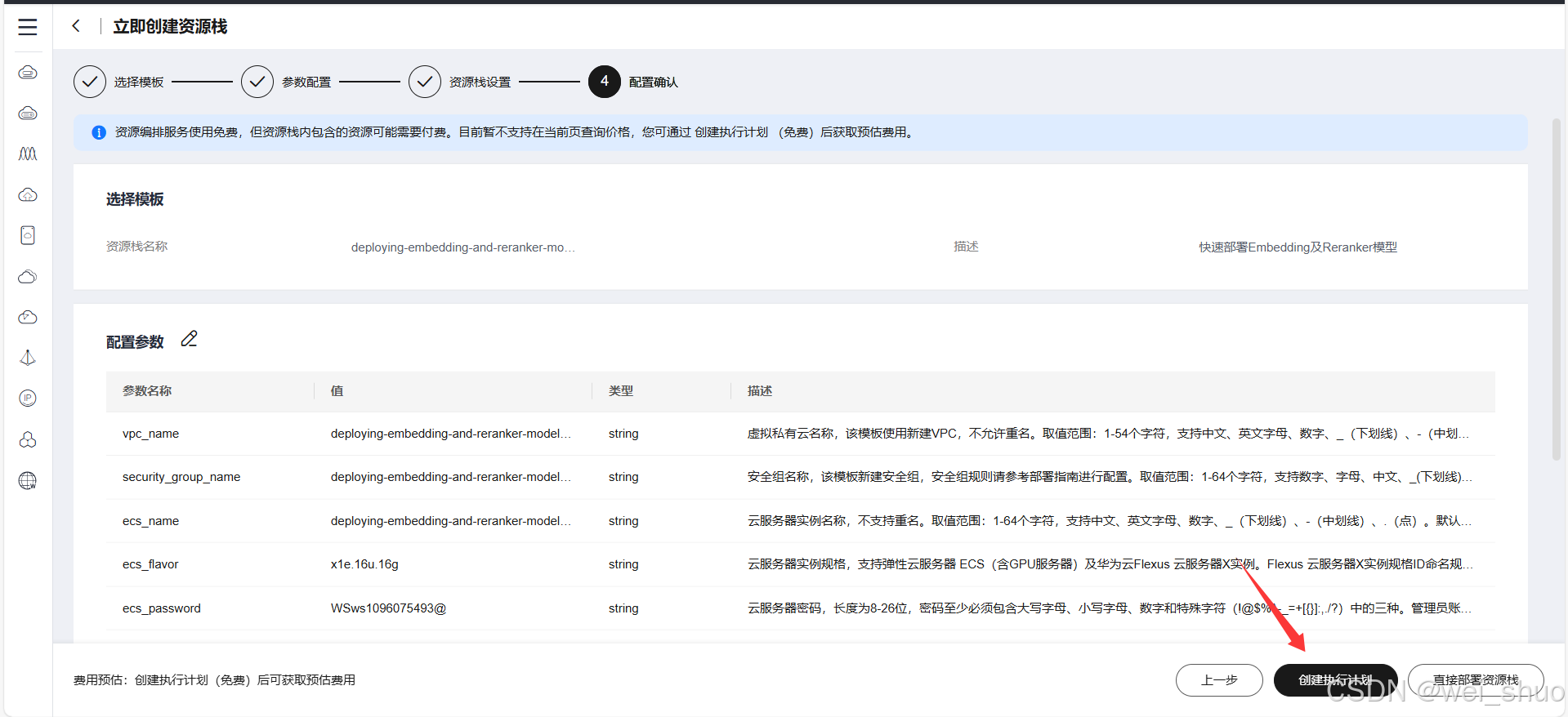This screenshot has height=717, width=1568.
Task: Open the cloud with checkmark sidebar icon
Action: pyautogui.click(x=28, y=318)
